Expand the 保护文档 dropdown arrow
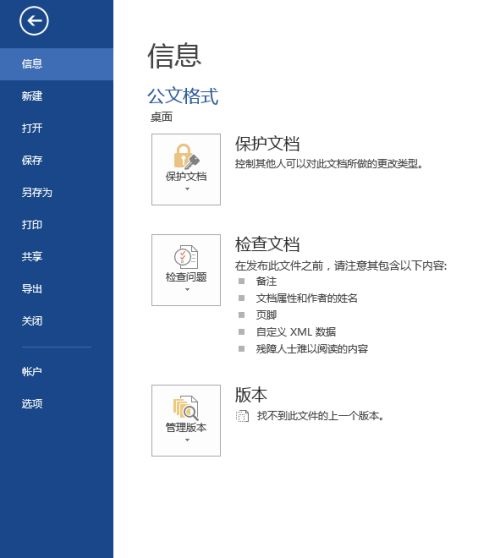This screenshot has height=558, width=500. (187, 189)
